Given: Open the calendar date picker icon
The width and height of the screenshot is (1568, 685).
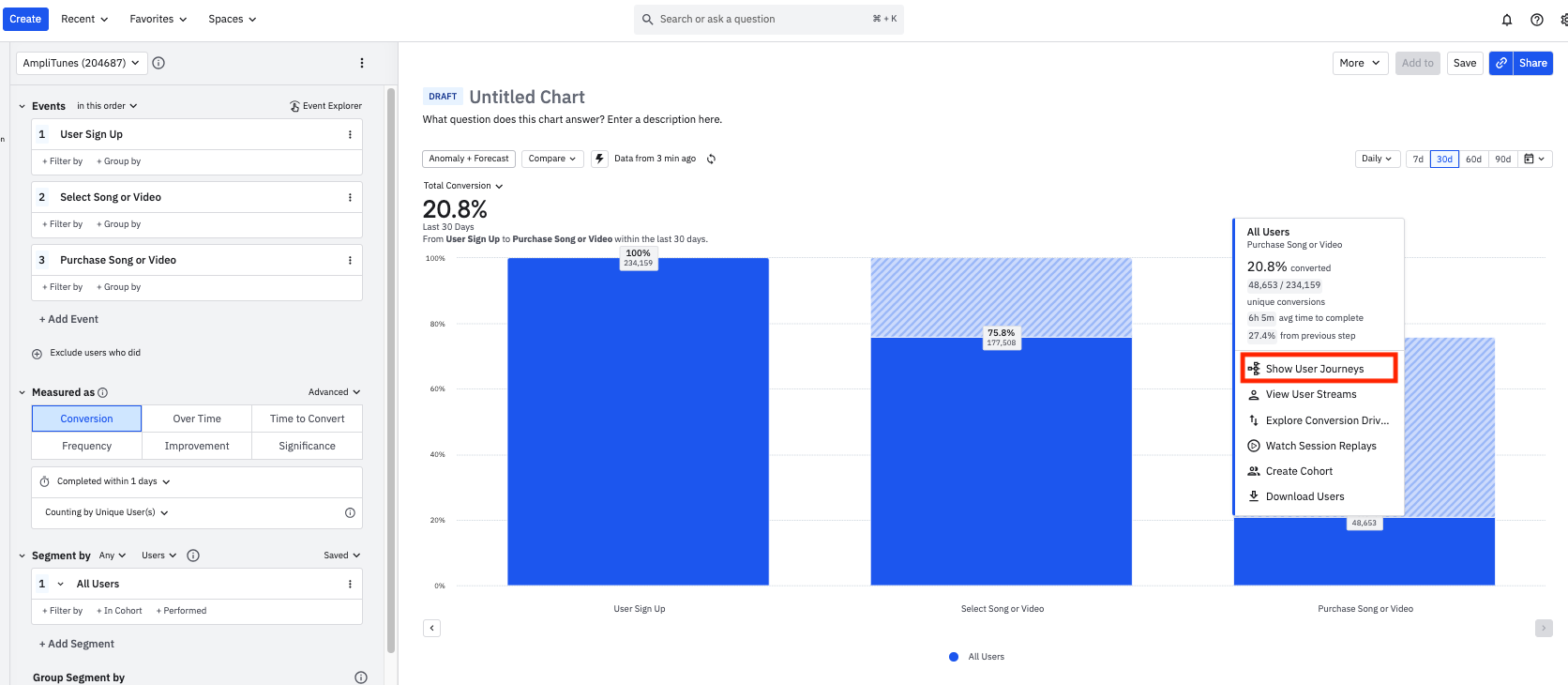Looking at the screenshot, I should [1535, 160].
